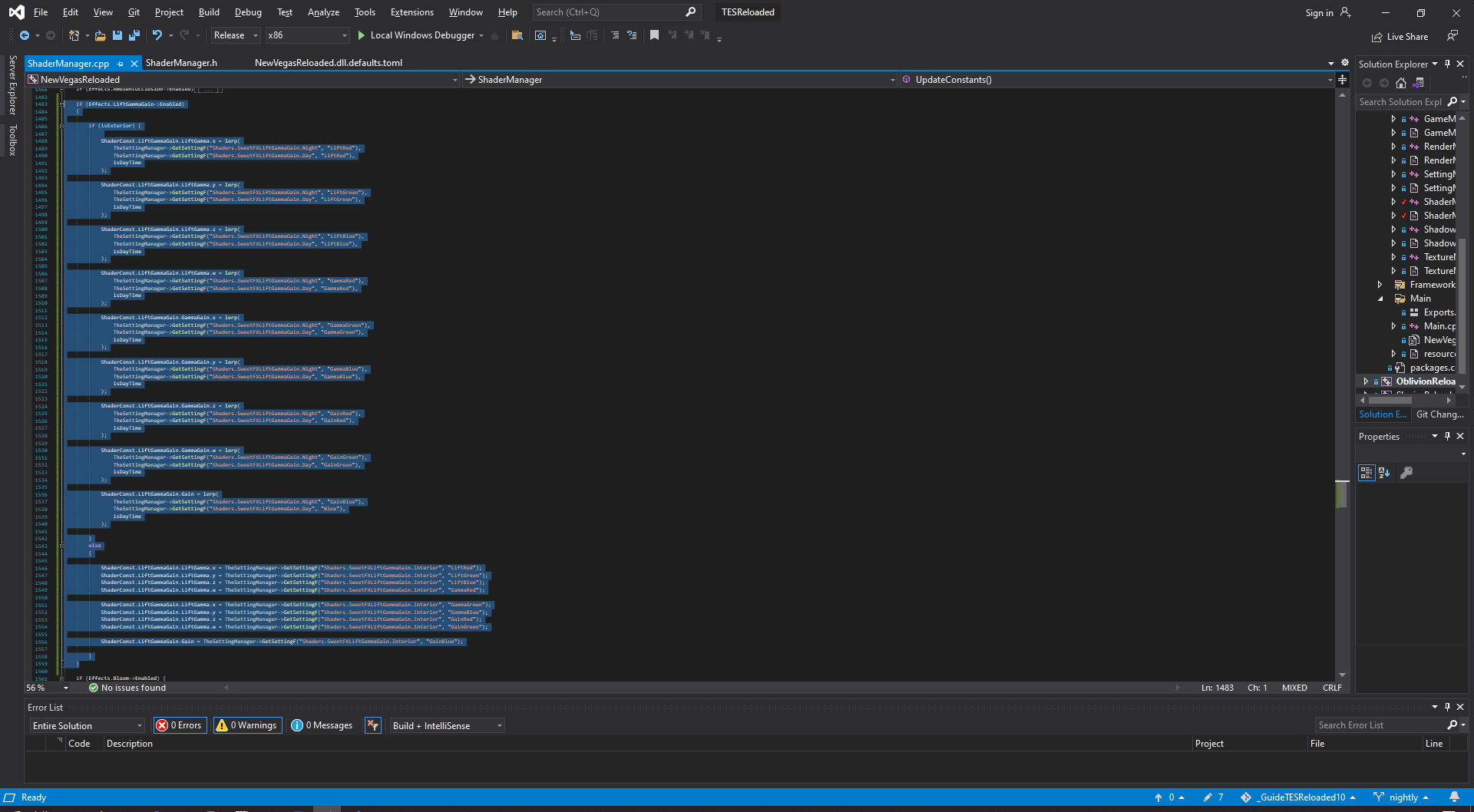Open the notifications bell icon
Screen dimensions: 1474x812
click(x=1454, y=797)
